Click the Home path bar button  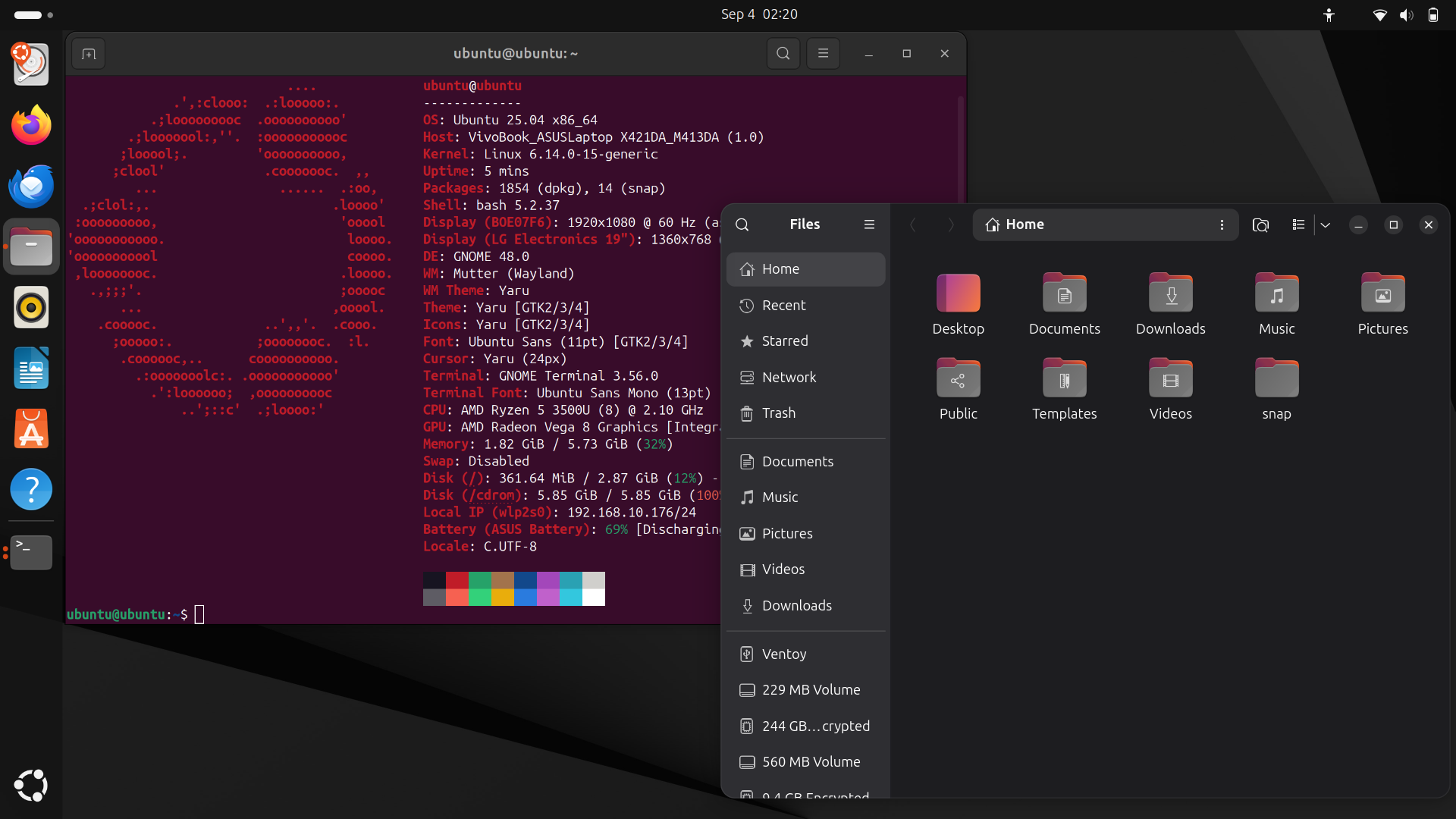[x=1015, y=224]
